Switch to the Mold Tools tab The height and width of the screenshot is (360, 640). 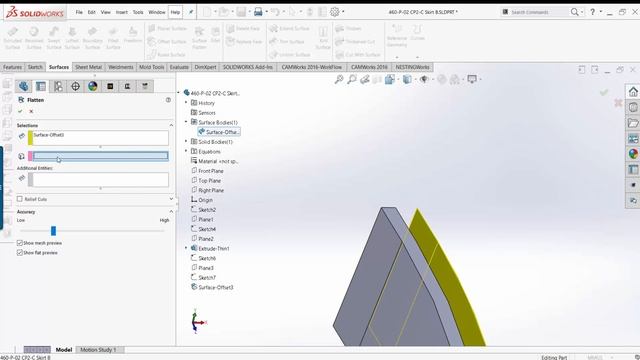point(151,67)
